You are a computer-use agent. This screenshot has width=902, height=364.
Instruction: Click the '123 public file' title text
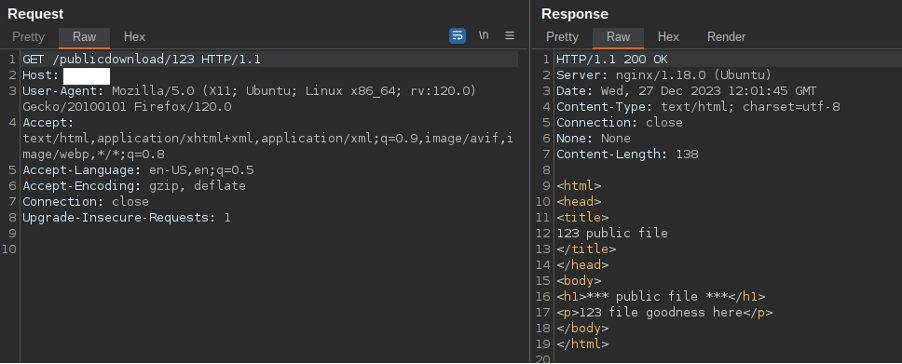point(612,233)
